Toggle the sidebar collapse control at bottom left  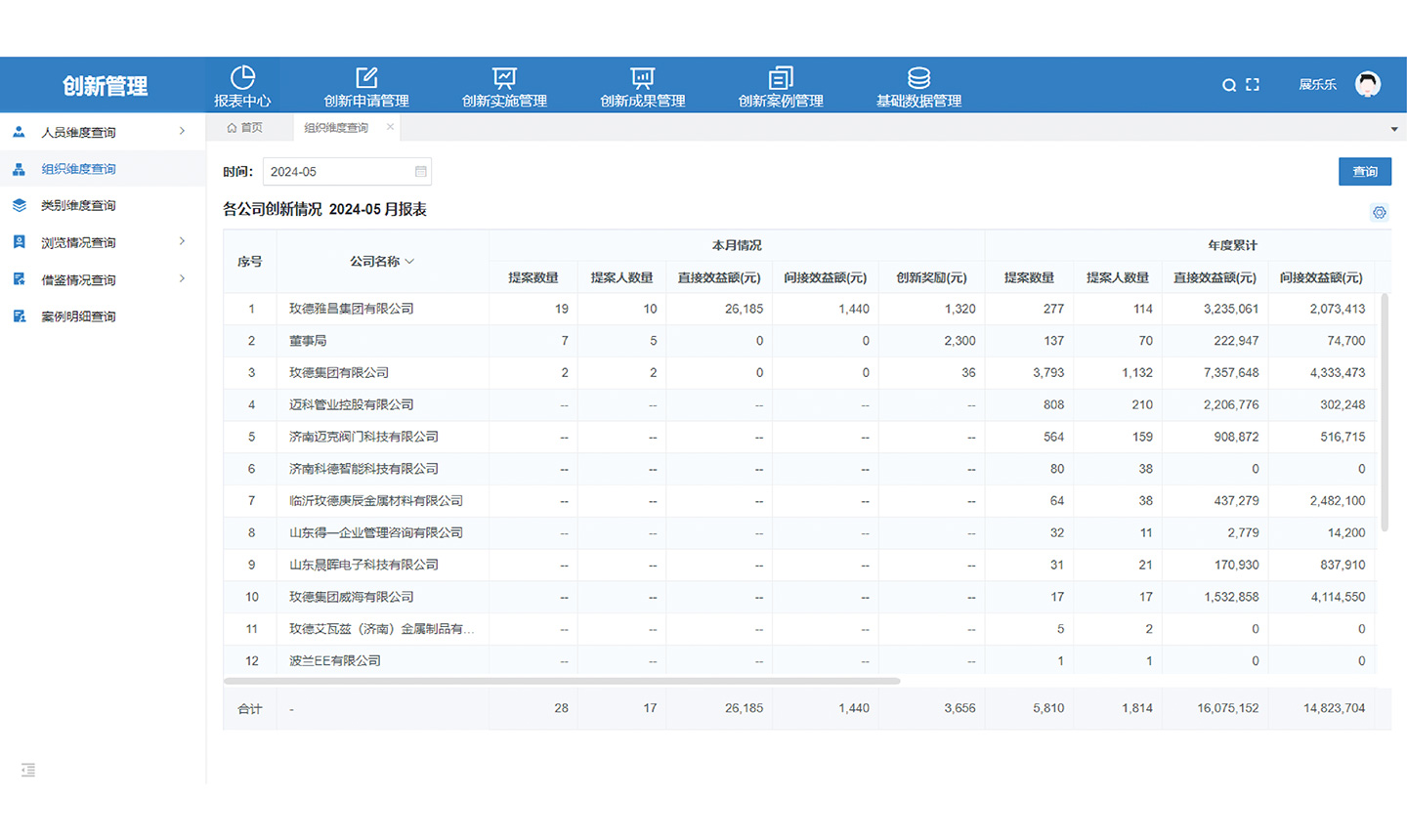27,770
